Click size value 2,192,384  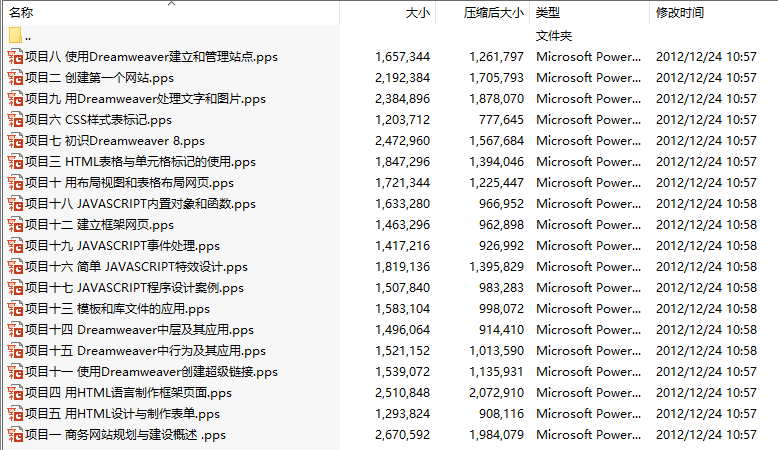pos(402,78)
